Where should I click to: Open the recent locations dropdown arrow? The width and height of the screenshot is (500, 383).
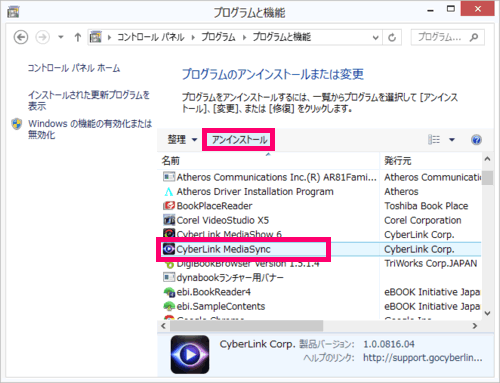[61, 37]
